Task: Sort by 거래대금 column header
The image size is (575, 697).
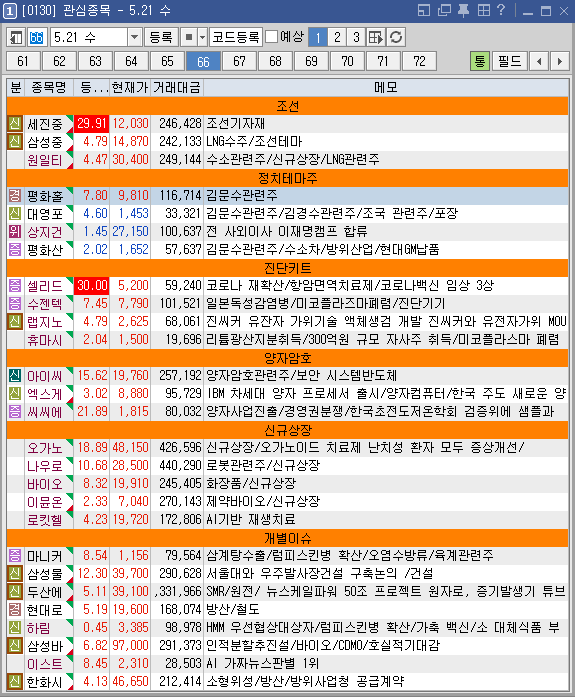Action: point(177,88)
